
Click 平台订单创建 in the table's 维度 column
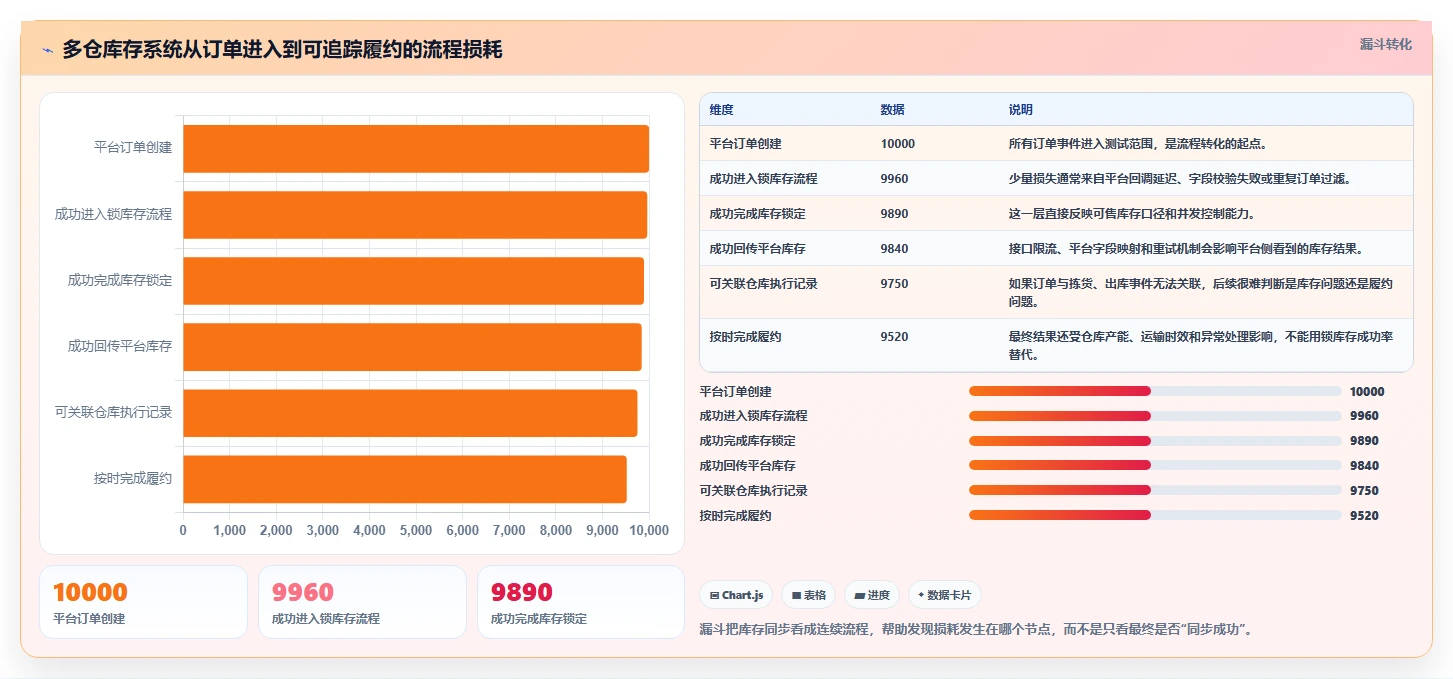click(x=745, y=144)
